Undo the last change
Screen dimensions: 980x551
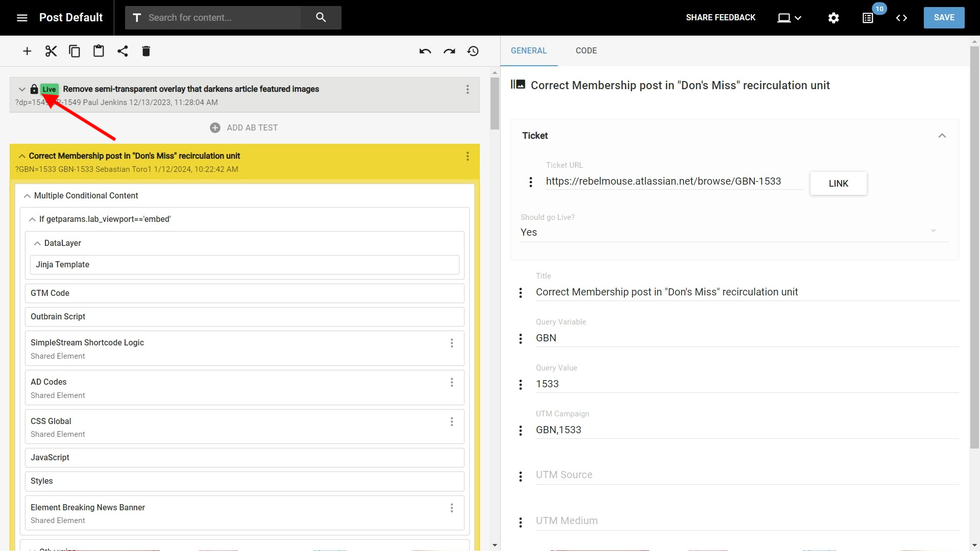pos(425,51)
